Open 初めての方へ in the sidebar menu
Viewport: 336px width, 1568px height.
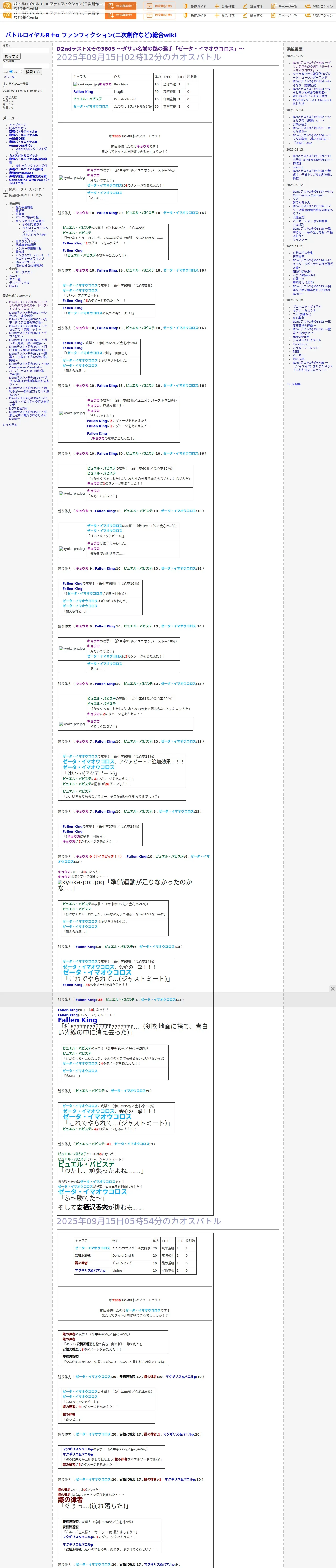(18, 128)
